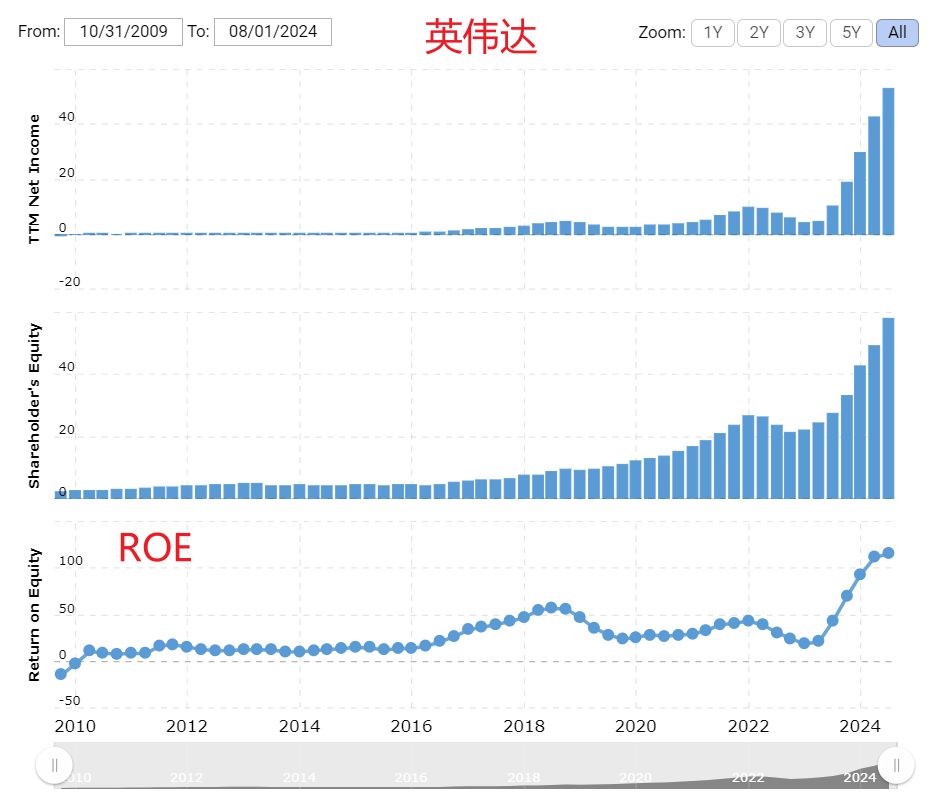Click the Return on Equity axis title
Screen dimensions: 928x804
click(34, 615)
